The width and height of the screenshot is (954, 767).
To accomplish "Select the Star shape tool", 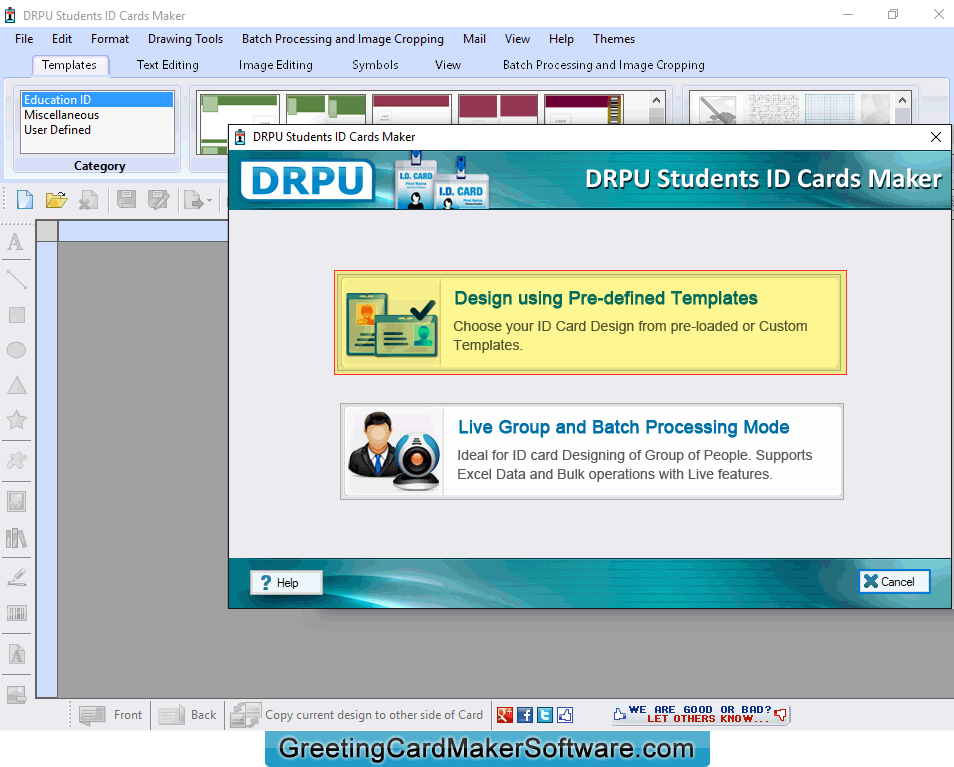I will (x=16, y=420).
